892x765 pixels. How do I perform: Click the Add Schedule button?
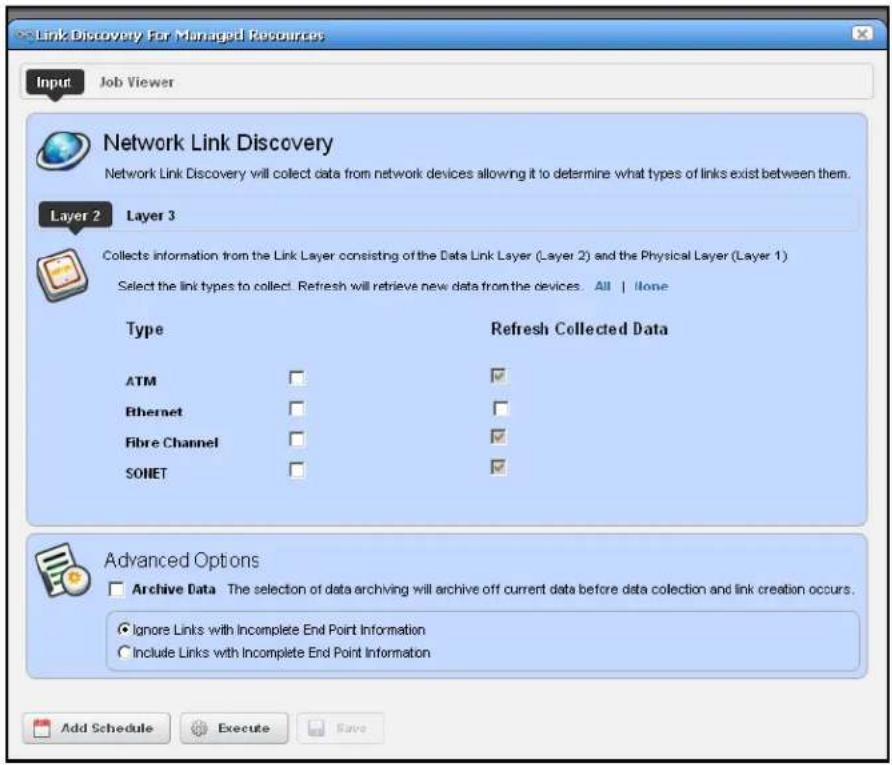tap(96, 728)
